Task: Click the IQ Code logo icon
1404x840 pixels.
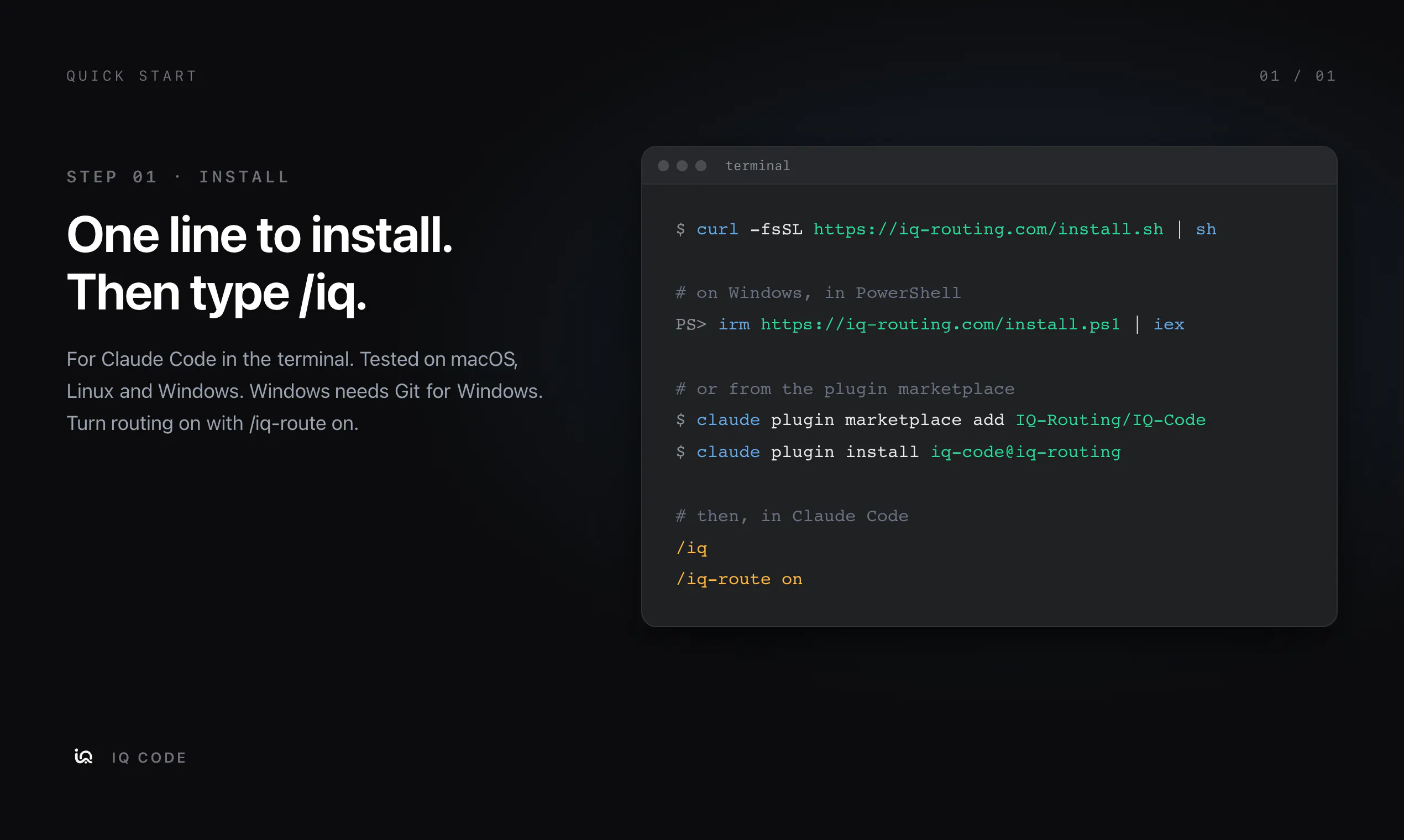Action: [83, 757]
